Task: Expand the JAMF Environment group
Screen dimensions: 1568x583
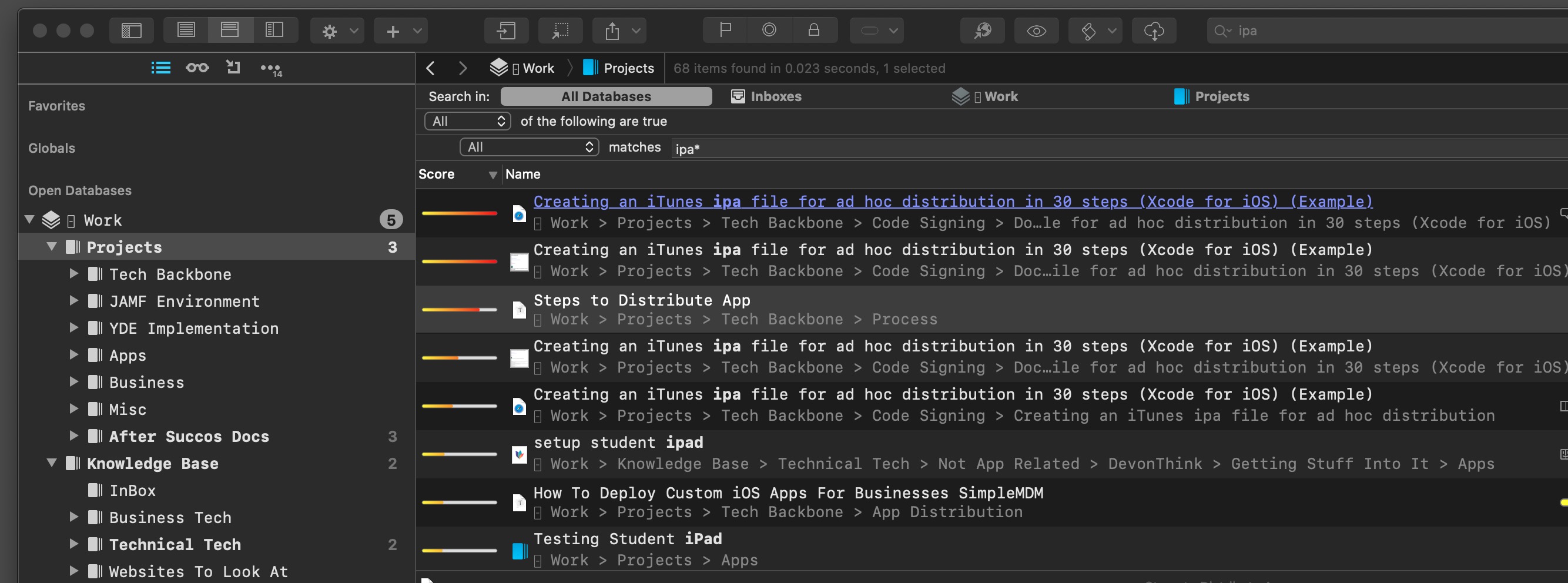Action: (73, 300)
